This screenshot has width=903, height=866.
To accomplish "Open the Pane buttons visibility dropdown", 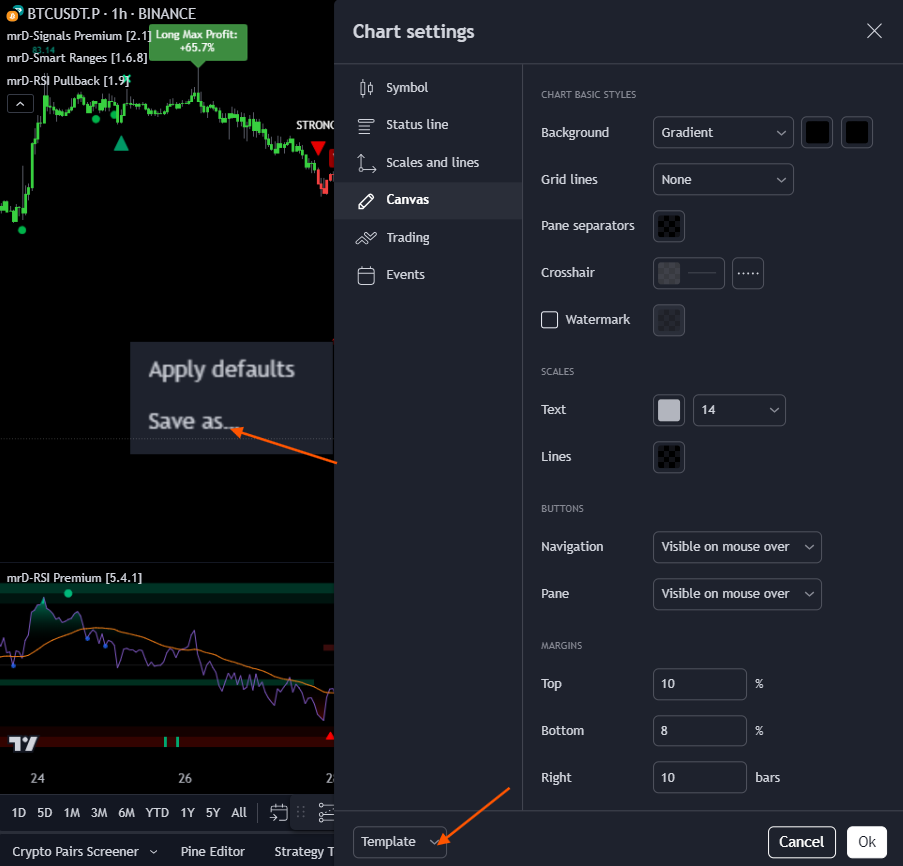I will pos(737,594).
